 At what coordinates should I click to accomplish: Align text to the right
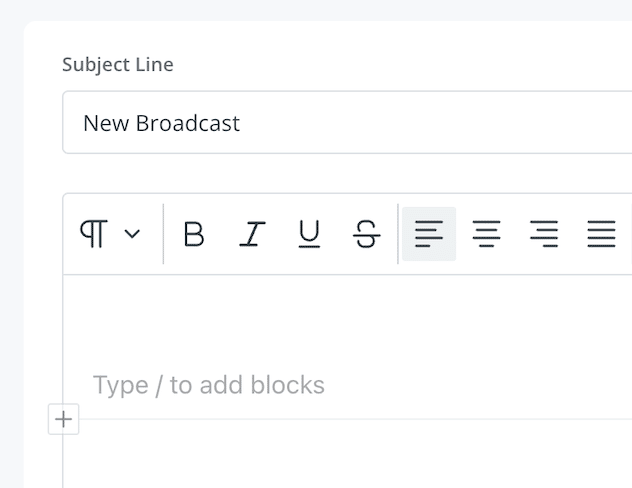(544, 234)
